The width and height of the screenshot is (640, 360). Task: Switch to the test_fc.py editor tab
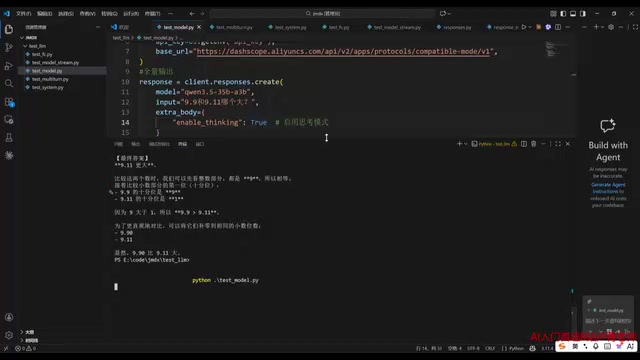(339, 27)
